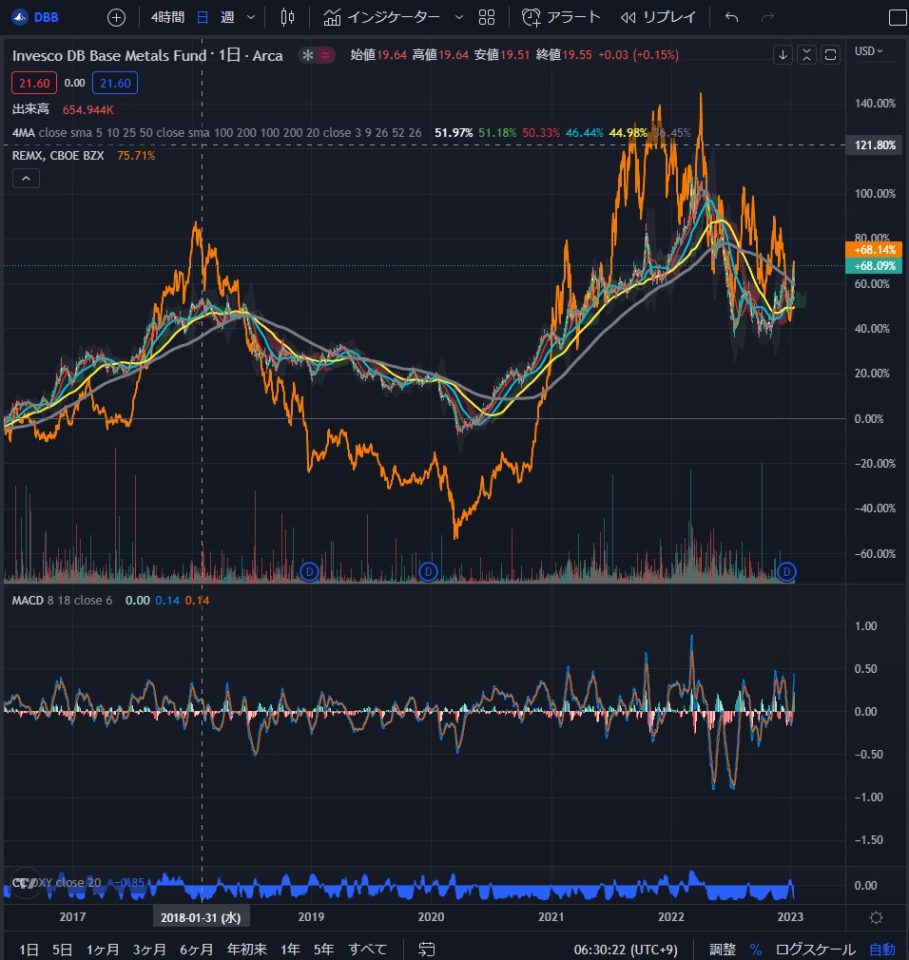Open the candlestick chart style menu
Viewport: 909px width, 960px height.
[287, 17]
